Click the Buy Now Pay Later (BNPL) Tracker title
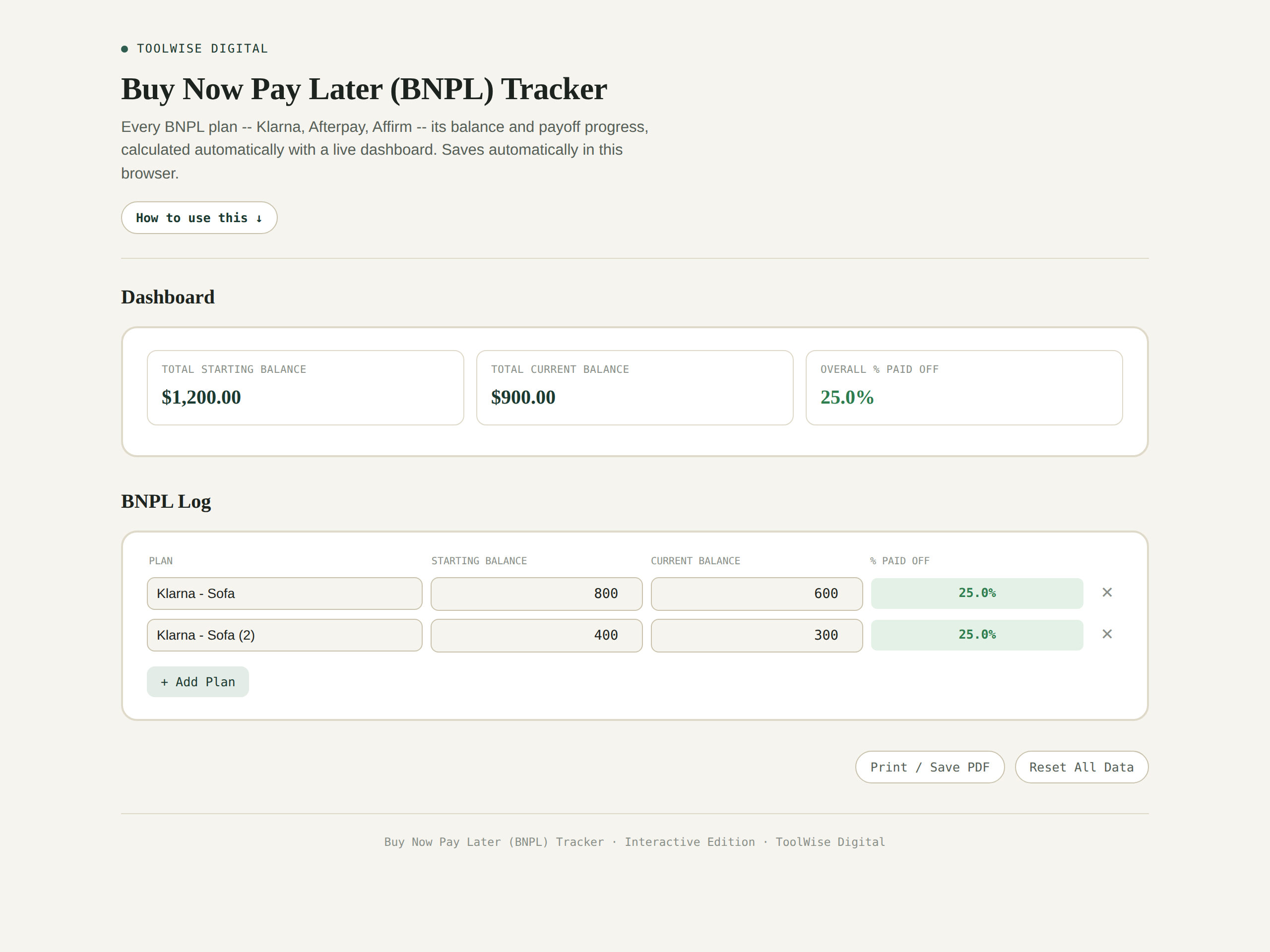Image resolution: width=1270 pixels, height=952 pixels. click(x=364, y=89)
